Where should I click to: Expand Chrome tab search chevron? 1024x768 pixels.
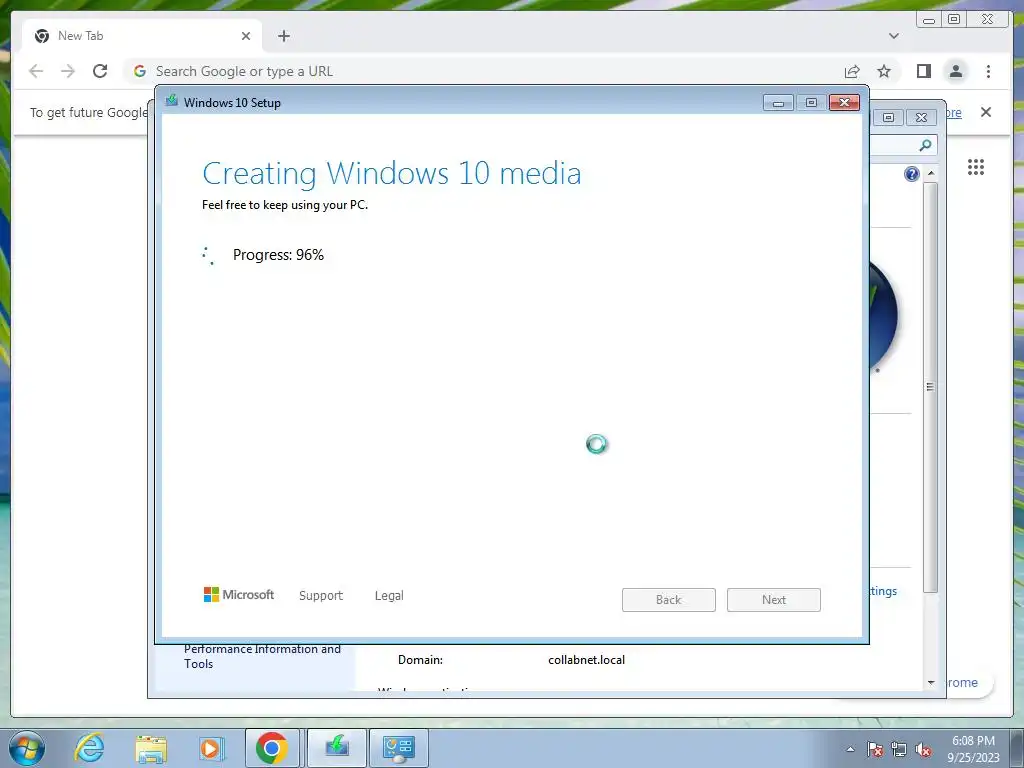coord(894,36)
